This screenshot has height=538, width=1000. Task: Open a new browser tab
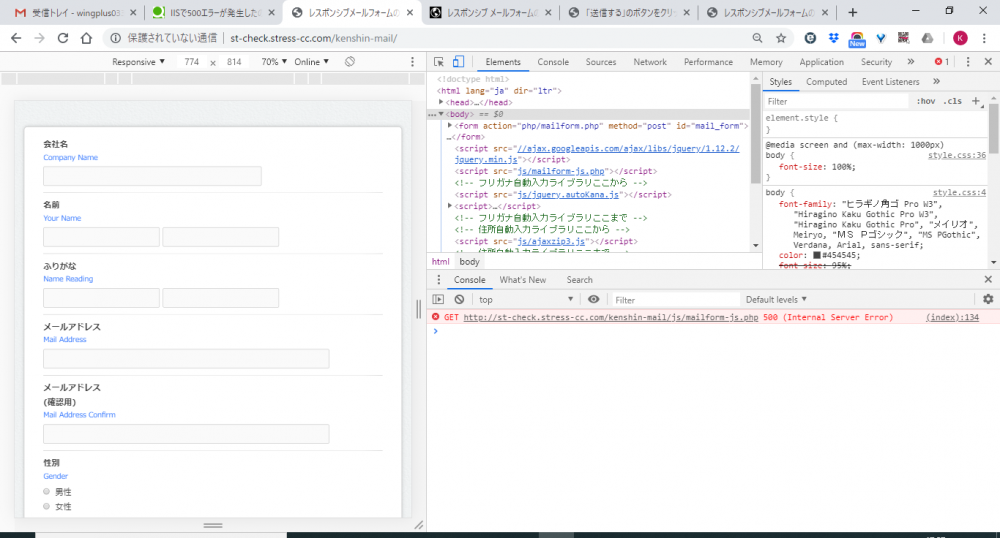853,12
